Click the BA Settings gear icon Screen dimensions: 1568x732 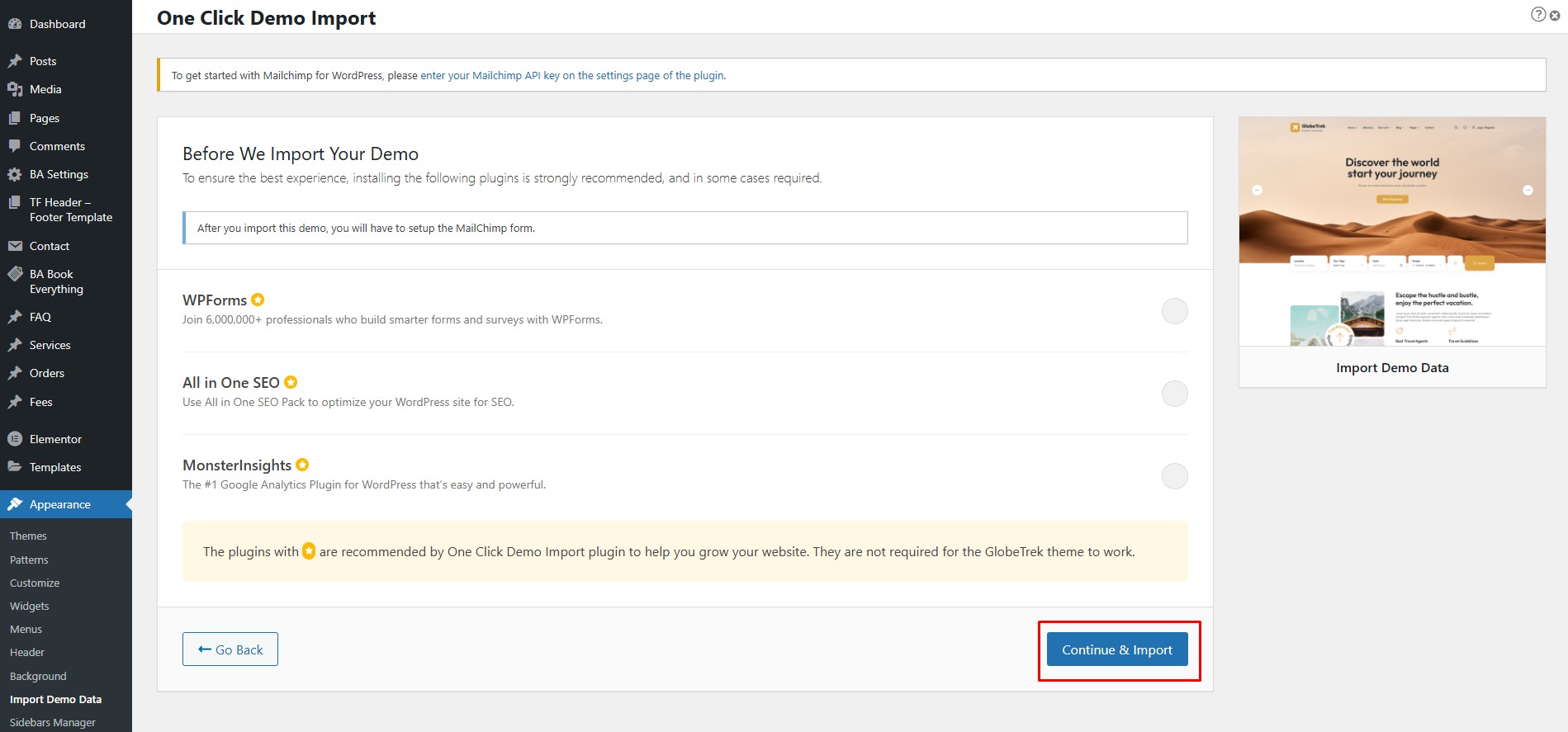[x=15, y=174]
